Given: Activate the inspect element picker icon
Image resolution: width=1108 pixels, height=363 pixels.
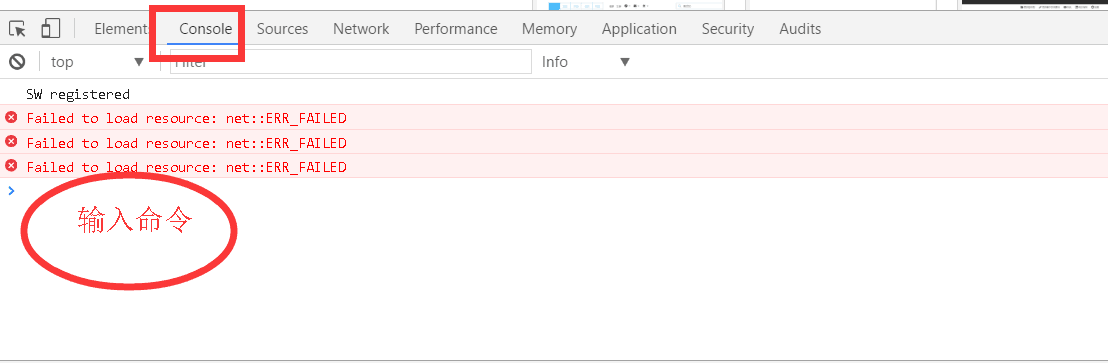Looking at the screenshot, I should [18, 29].
